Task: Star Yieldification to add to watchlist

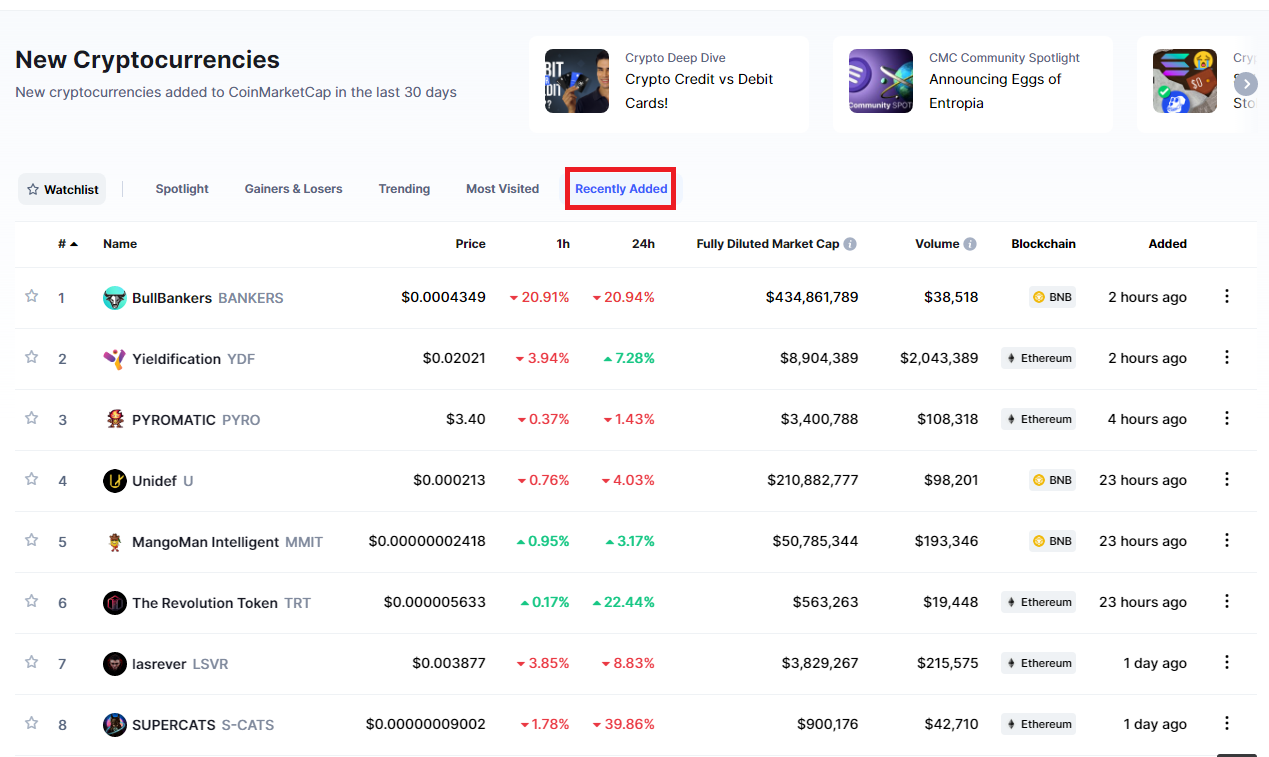Action: click(x=31, y=357)
